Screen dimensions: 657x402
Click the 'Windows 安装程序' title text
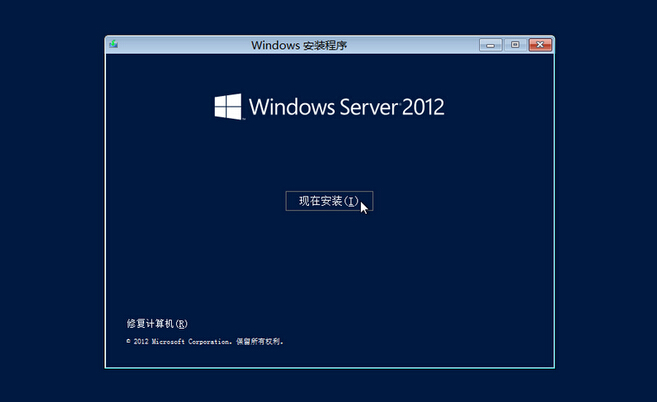point(299,45)
